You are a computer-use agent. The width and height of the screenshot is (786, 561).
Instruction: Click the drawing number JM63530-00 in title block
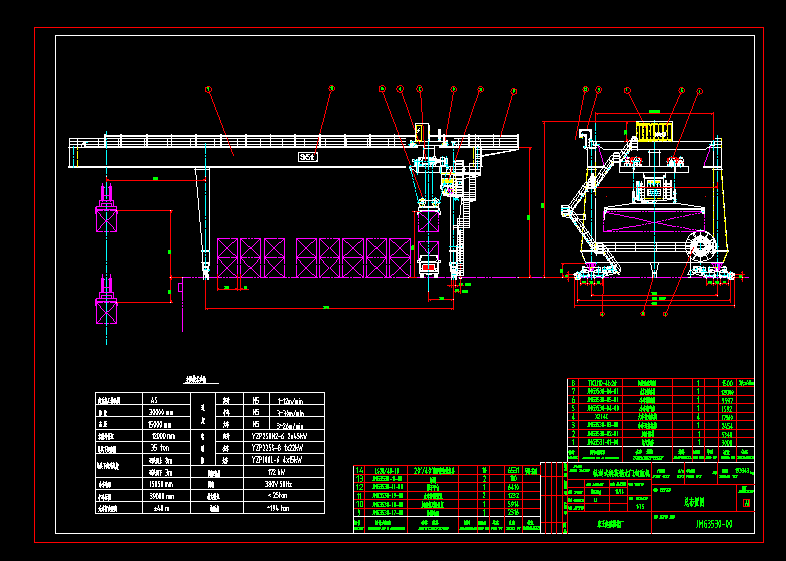[x=714, y=524]
